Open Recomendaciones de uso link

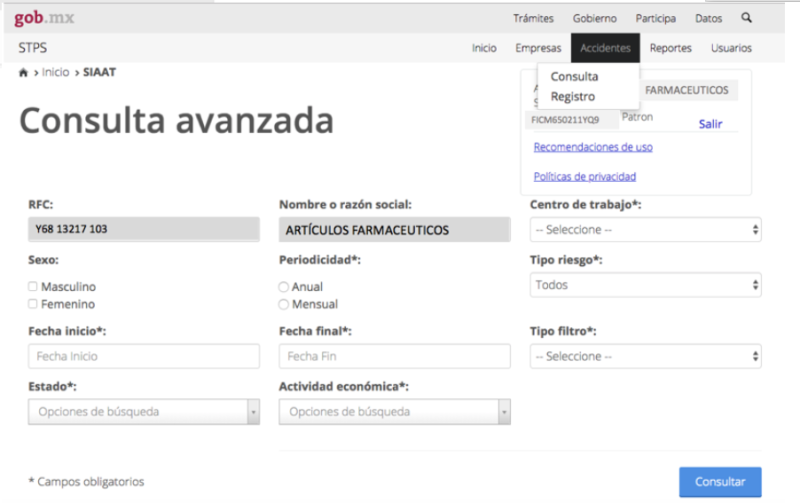pos(593,147)
